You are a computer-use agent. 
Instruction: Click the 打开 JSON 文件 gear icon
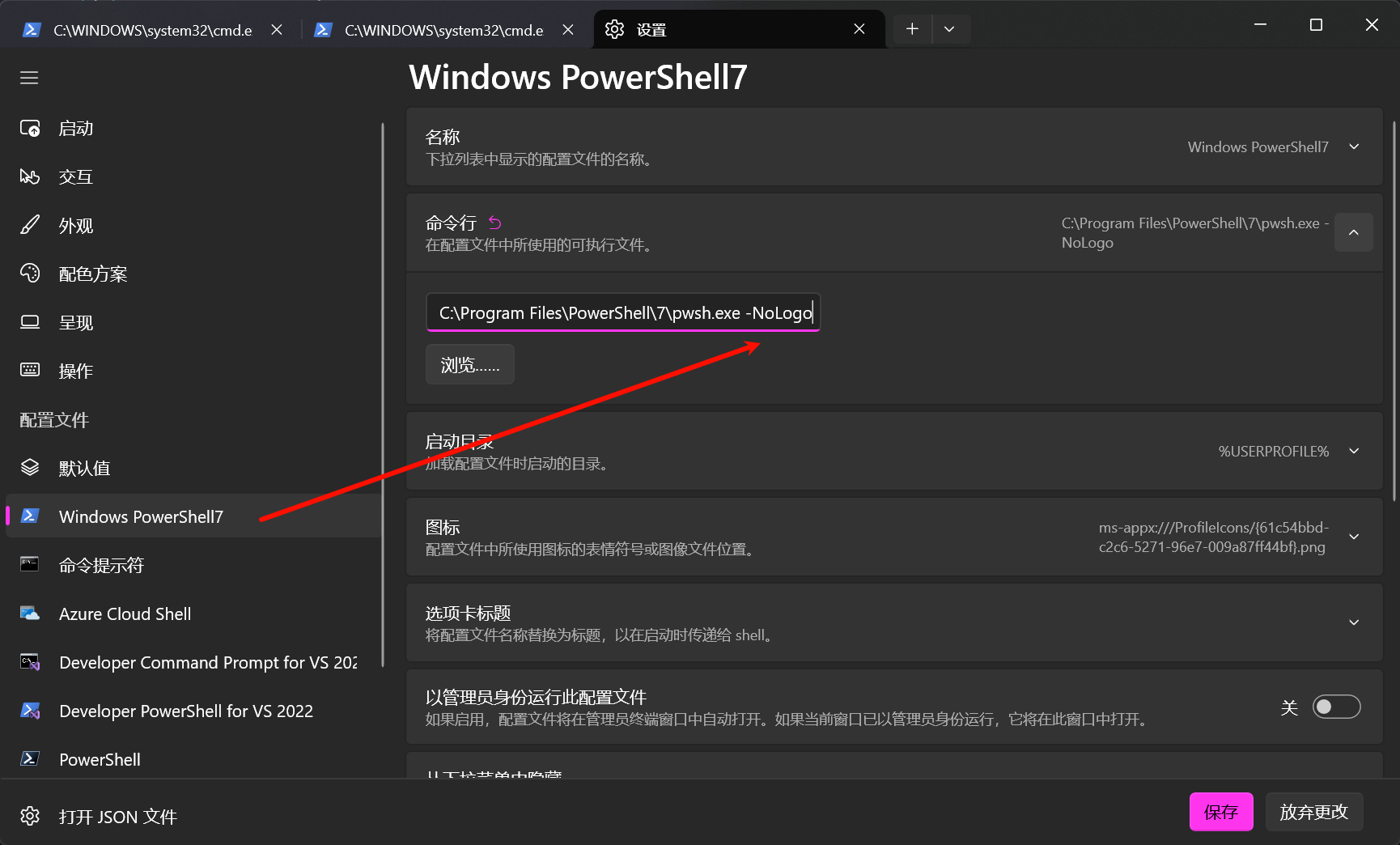coord(30,816)
